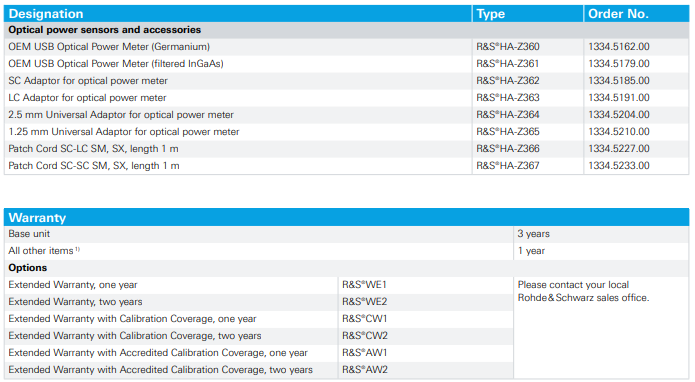The height and width of the screenshot is (382, 695).
Task: Click type cell R&S HA-Z365
Action: click(508, 132)
